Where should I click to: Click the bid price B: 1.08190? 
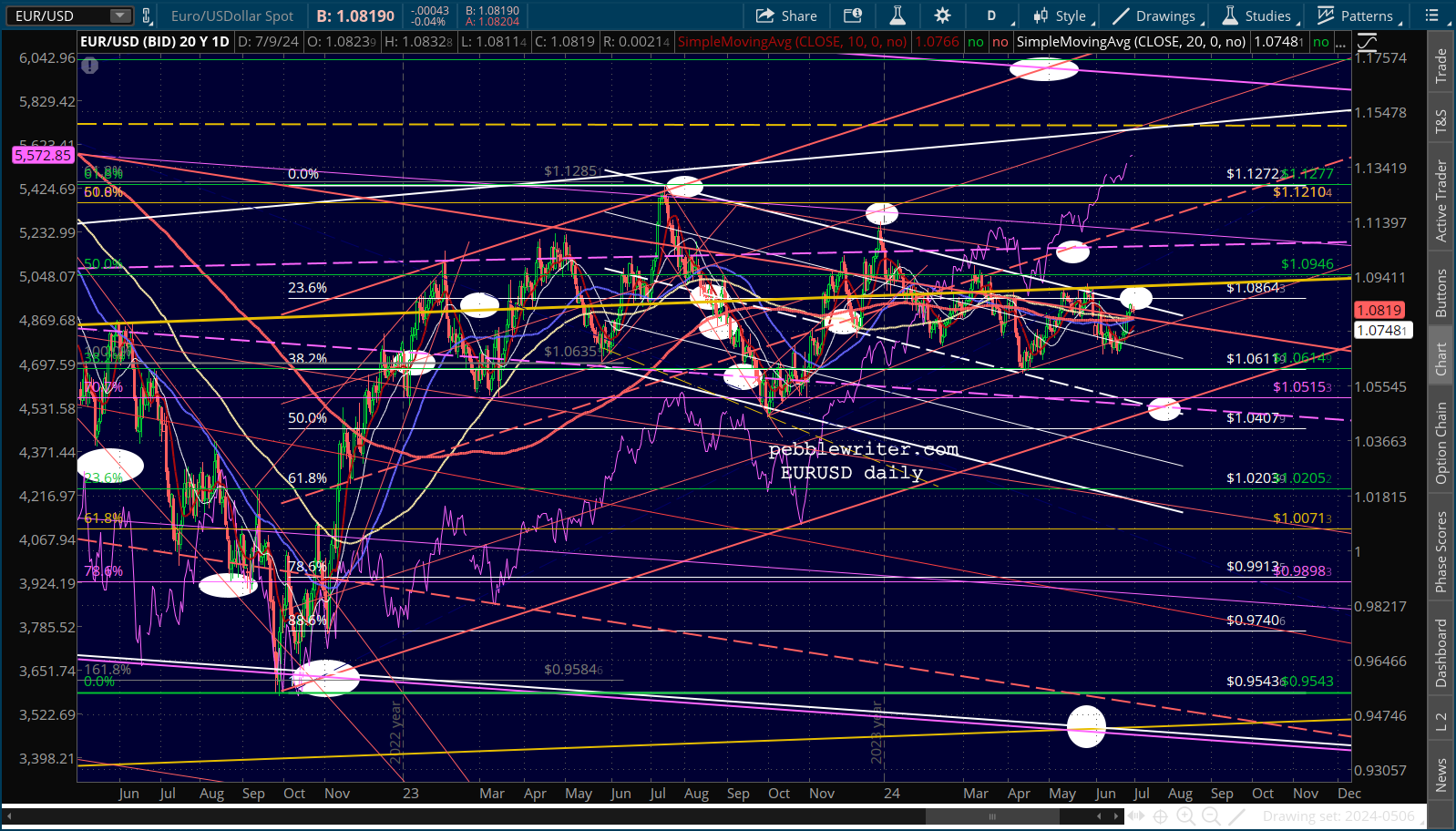[x=355, y=15]
